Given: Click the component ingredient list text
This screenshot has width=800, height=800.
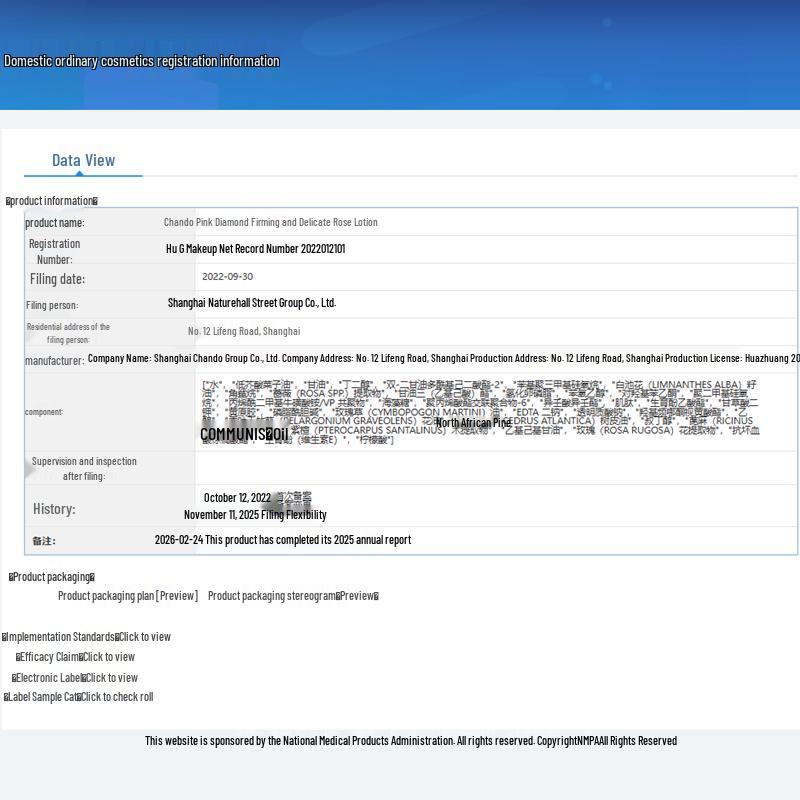Looking at the screenshot, I should click(480, 412).
